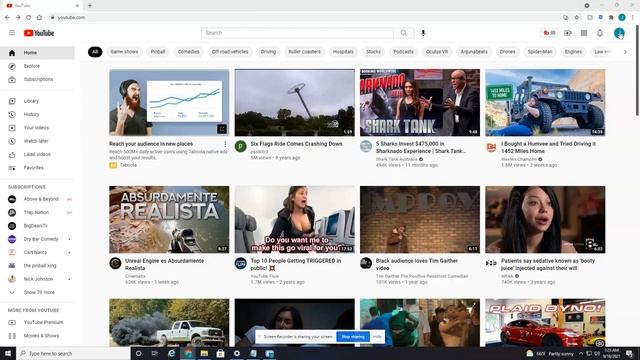Open BigDawsTv channel subscription
This screenshot has height=360, width=640.
coord(37,226)
